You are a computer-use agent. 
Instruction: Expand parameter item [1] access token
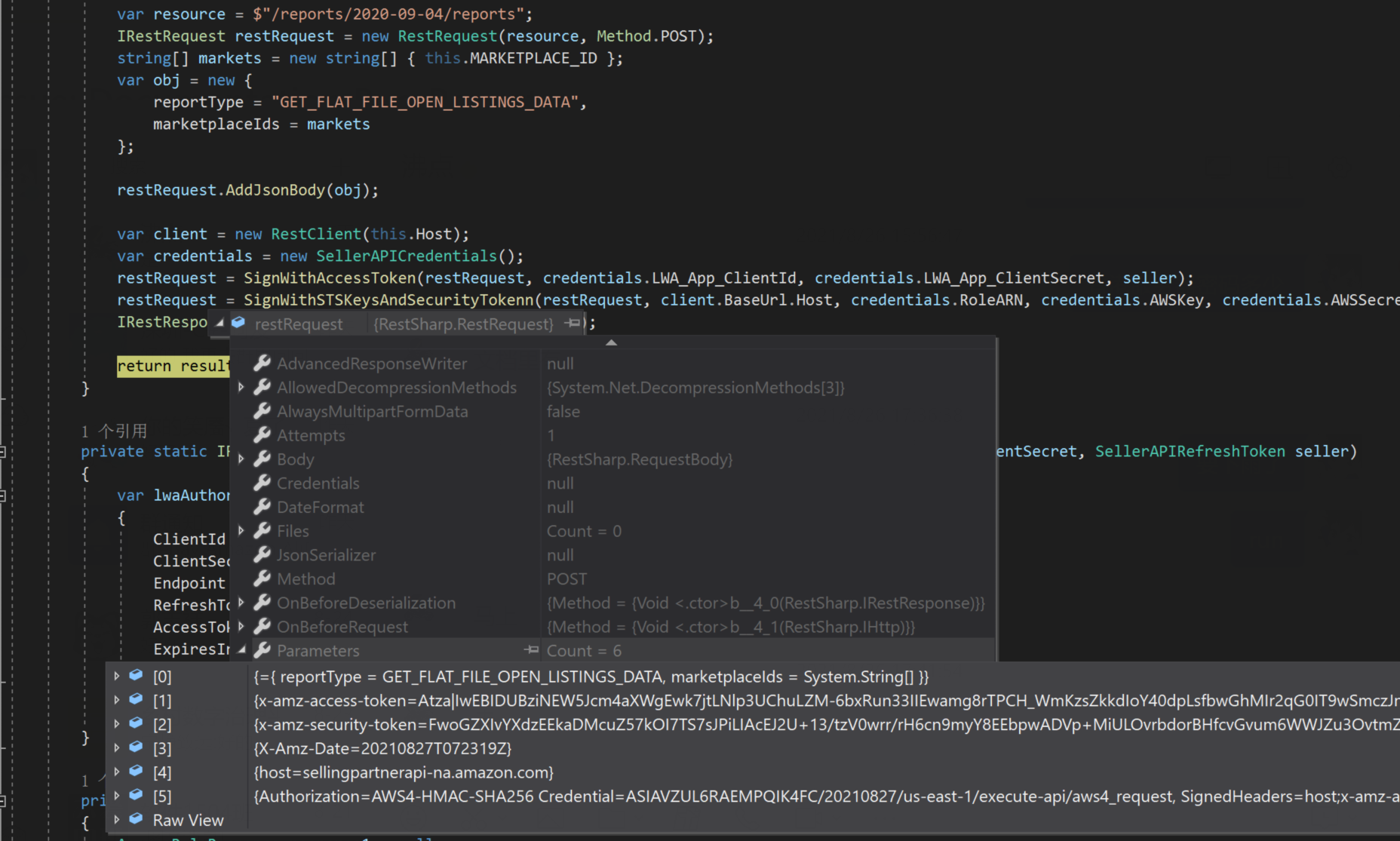pos(117,700)
